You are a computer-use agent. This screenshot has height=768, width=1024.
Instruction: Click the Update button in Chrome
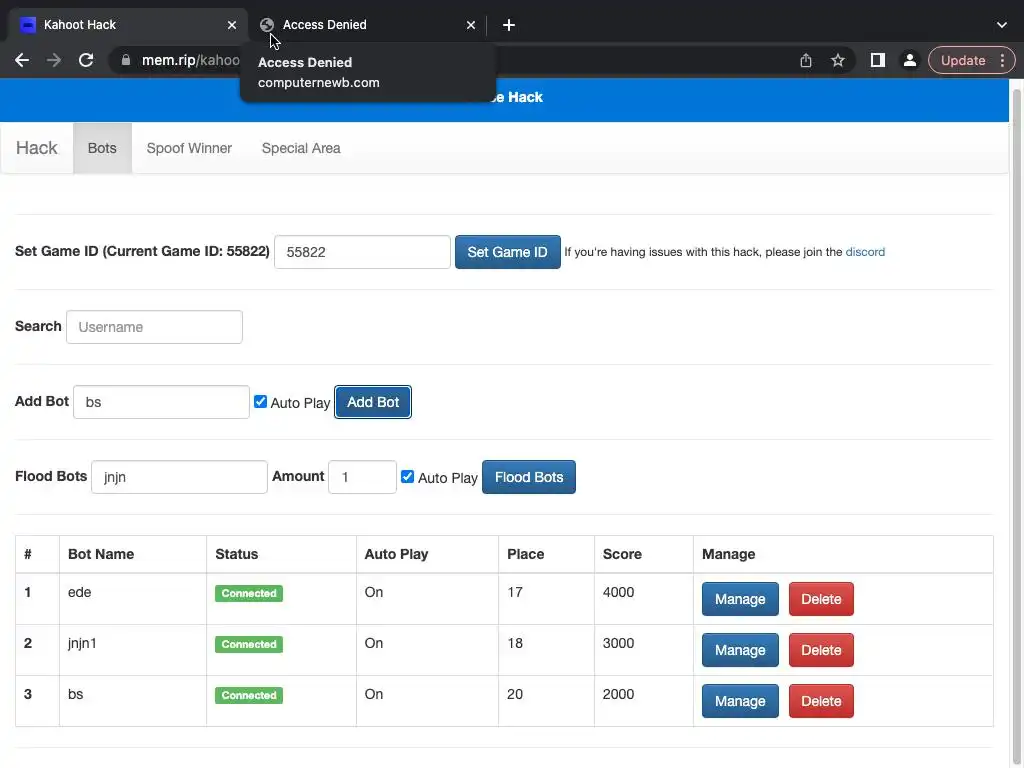click(963, 60)
